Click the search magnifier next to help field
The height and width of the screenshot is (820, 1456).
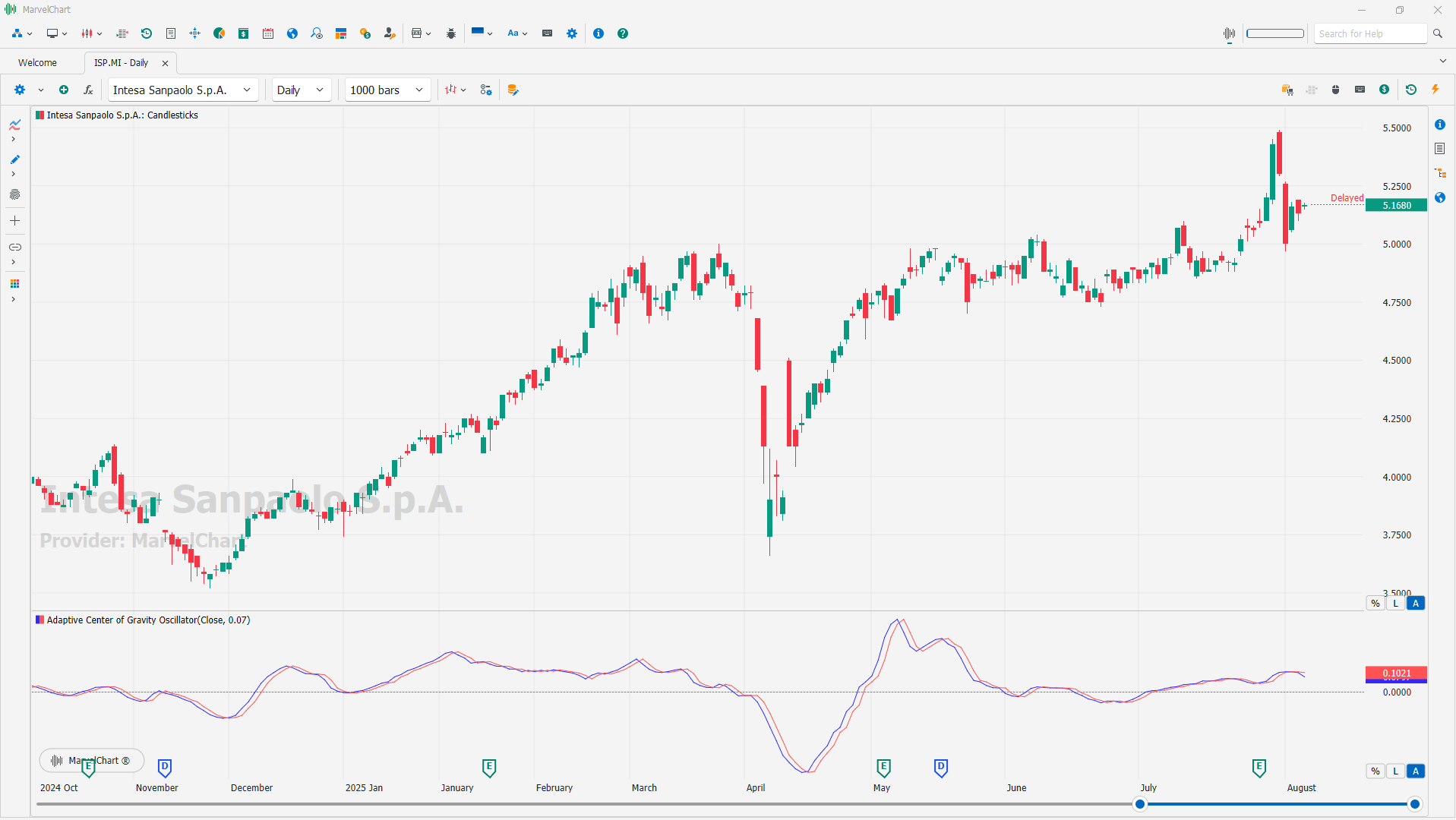point(1438,33)
